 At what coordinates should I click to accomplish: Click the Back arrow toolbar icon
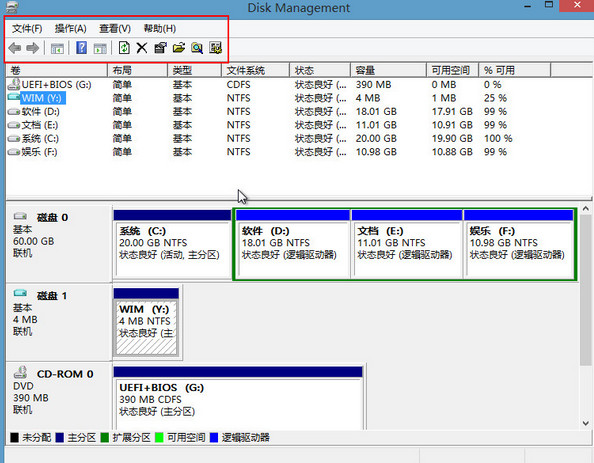(15, 48)
